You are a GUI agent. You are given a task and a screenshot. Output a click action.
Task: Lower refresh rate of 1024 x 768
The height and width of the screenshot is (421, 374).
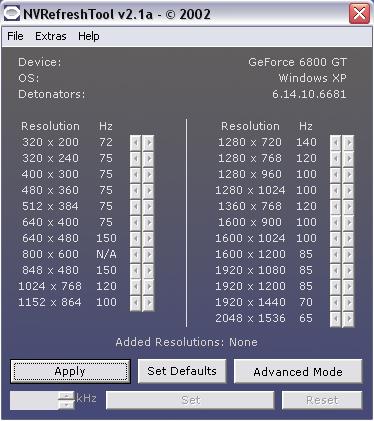coord(135,287)
